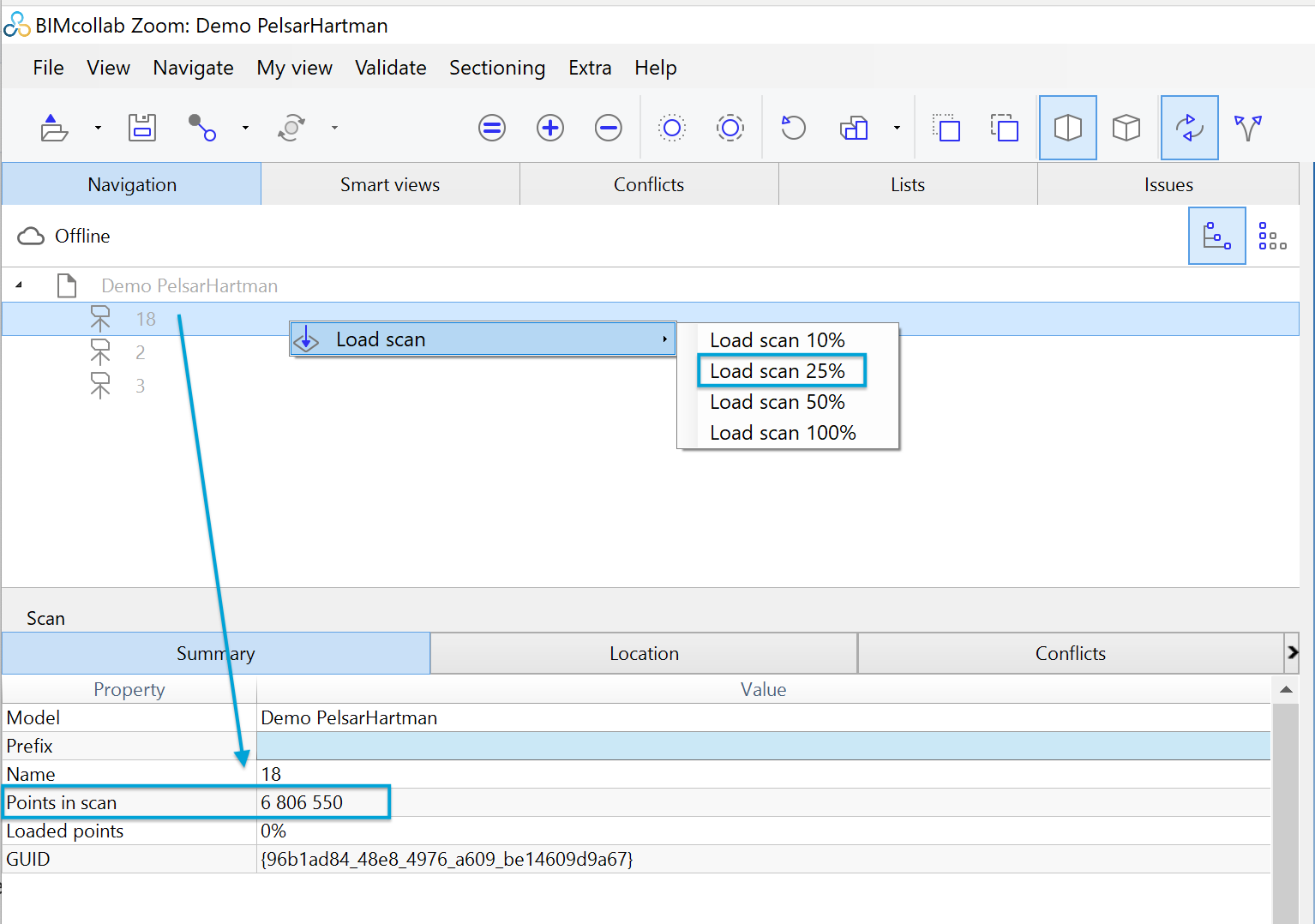Open the View menu

click(108, 68)
